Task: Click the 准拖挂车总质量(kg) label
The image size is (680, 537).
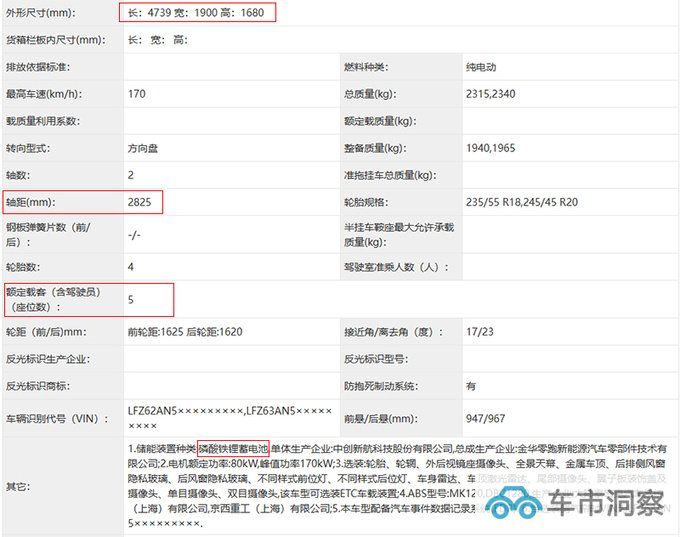Action: coord(390,175)
